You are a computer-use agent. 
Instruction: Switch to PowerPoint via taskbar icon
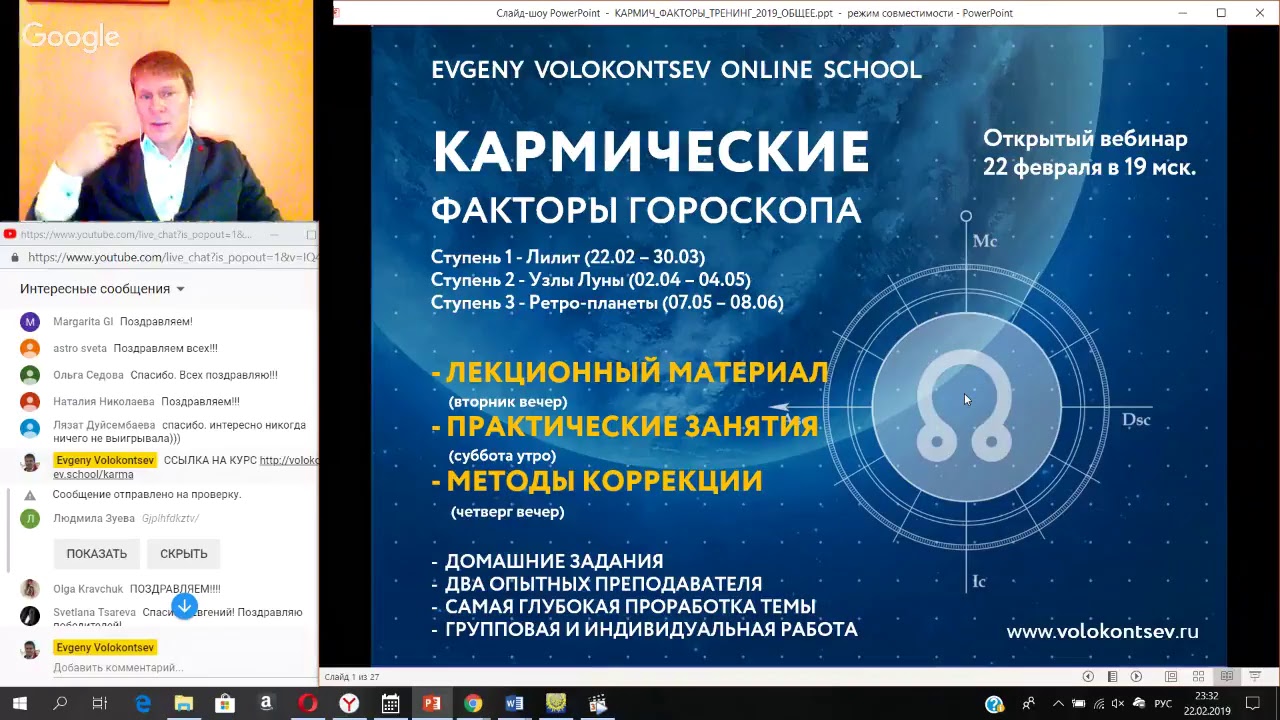pyautogui.click(x=431, y=704)
